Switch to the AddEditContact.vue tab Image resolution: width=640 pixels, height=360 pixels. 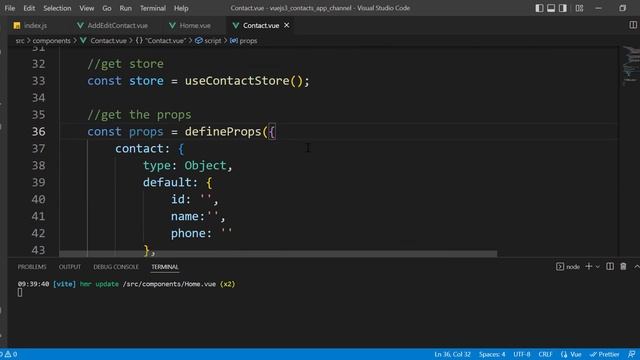click(x=118, y=25)
